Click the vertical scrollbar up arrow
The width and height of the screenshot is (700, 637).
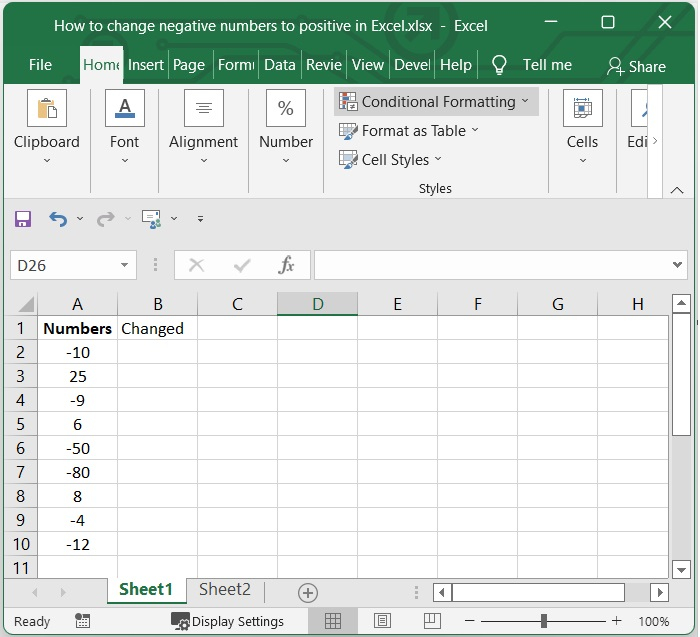point(681,304)
